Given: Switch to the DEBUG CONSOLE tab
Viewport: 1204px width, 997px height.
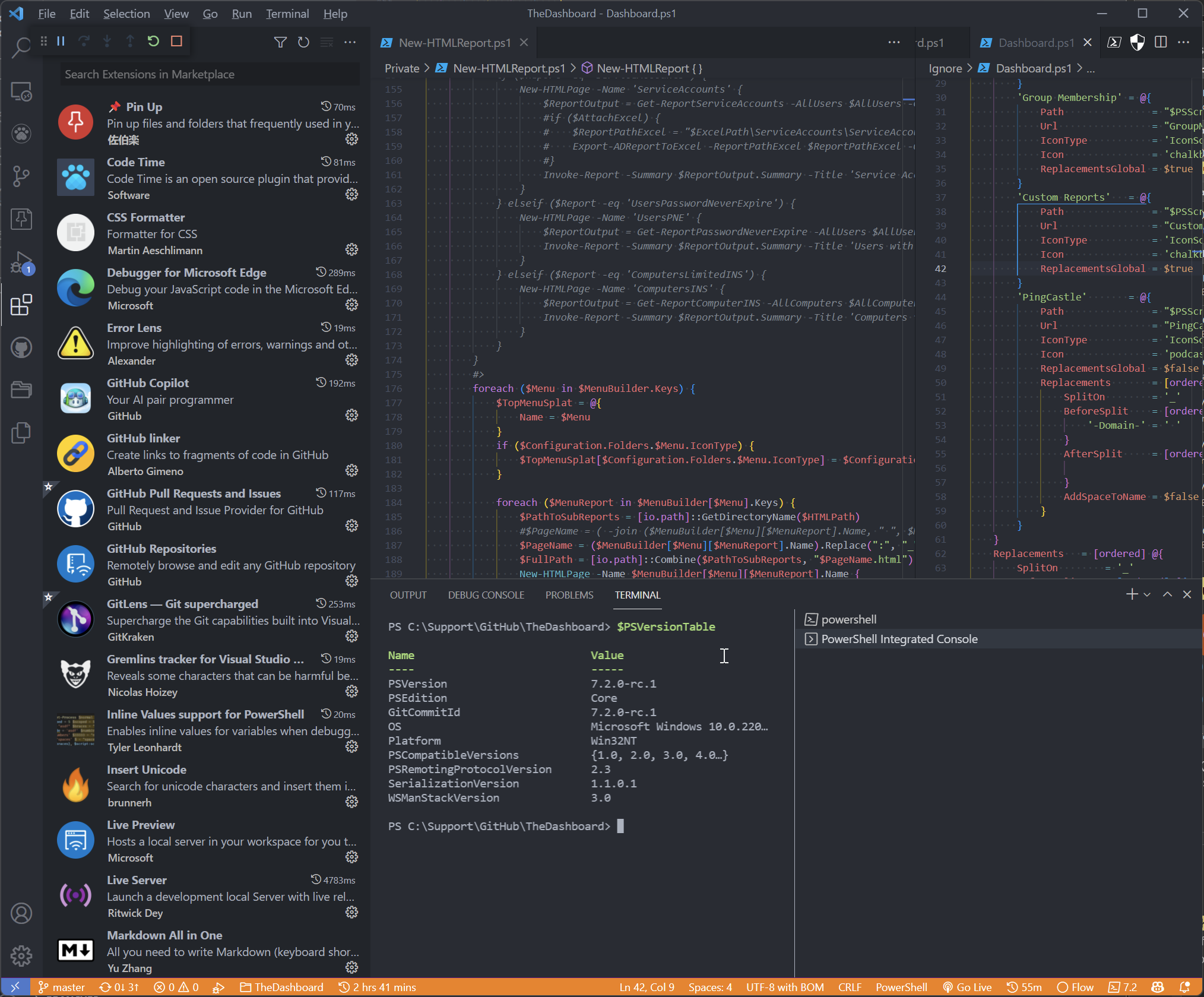Looking at the screenshot, I should coord(486,595).
